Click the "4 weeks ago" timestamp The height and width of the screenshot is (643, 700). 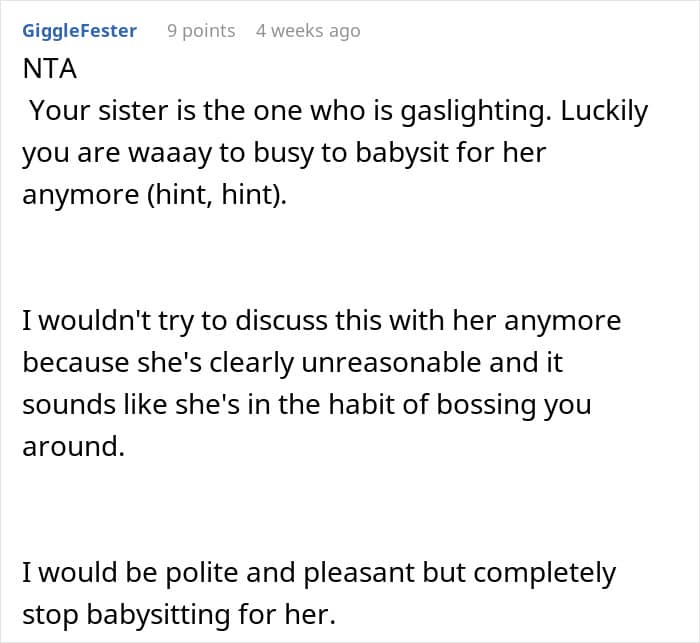coord(307,30)
